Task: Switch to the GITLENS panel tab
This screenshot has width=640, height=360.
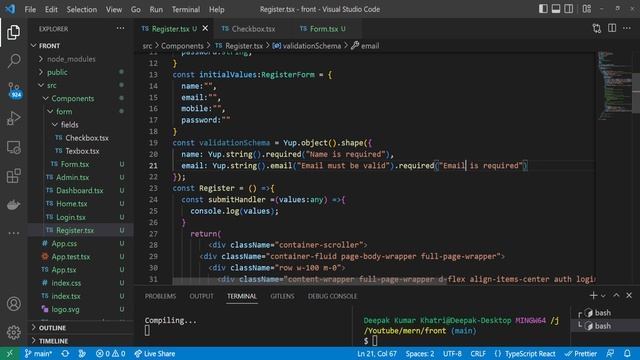Action: (x=282, y=296)
